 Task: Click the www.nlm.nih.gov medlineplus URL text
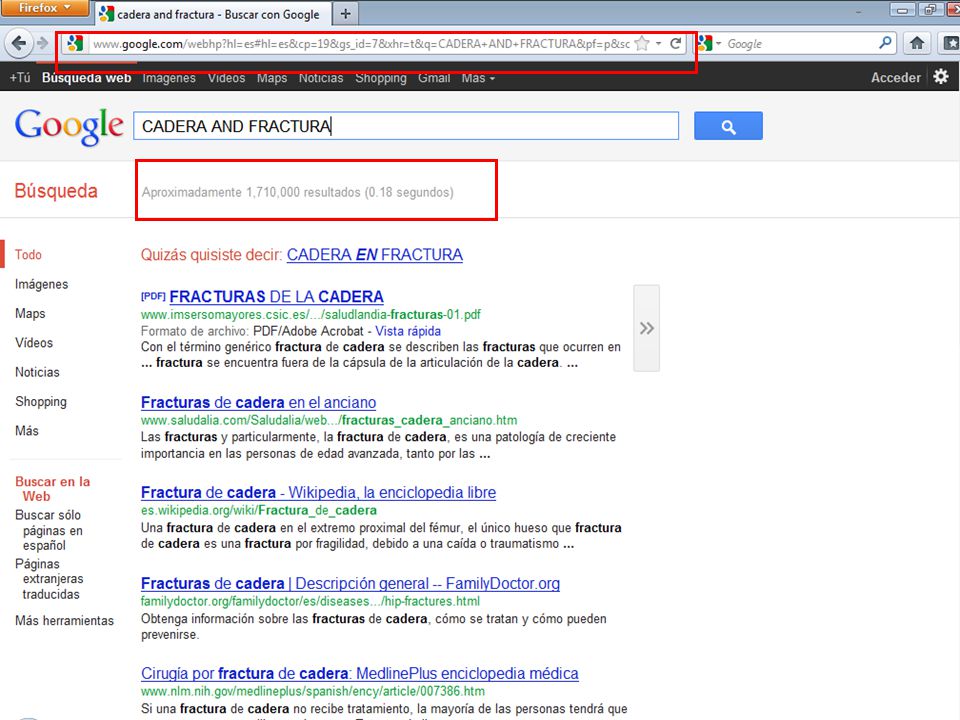tap(312, 691)
